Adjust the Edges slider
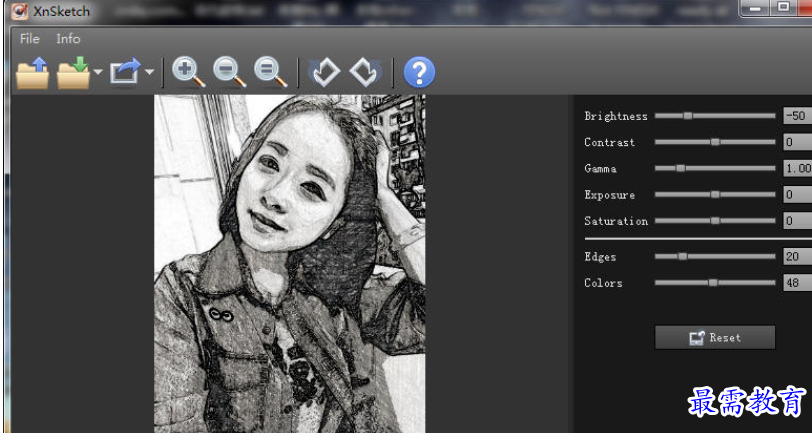Image resolution: width=812 pixels, height=433 pixels. point(715,256)
